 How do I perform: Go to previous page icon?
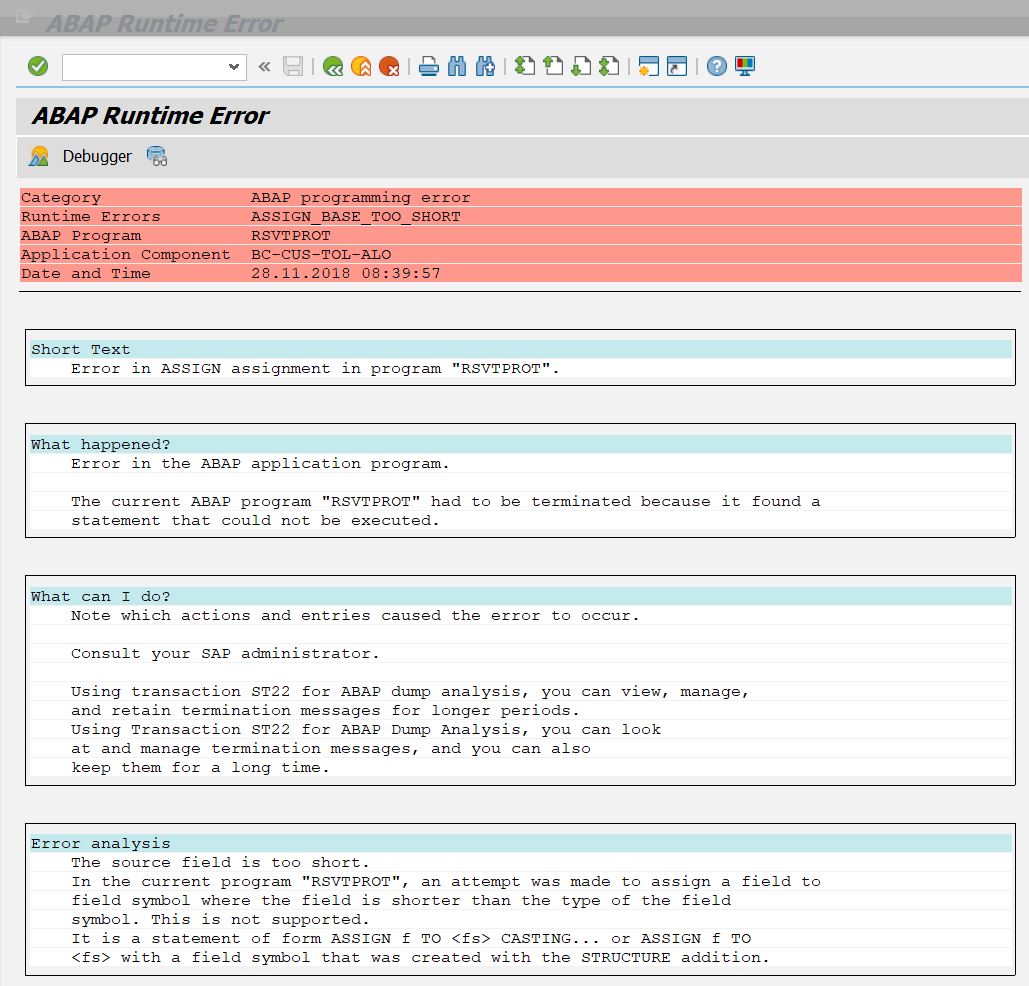tap(553, 66)
